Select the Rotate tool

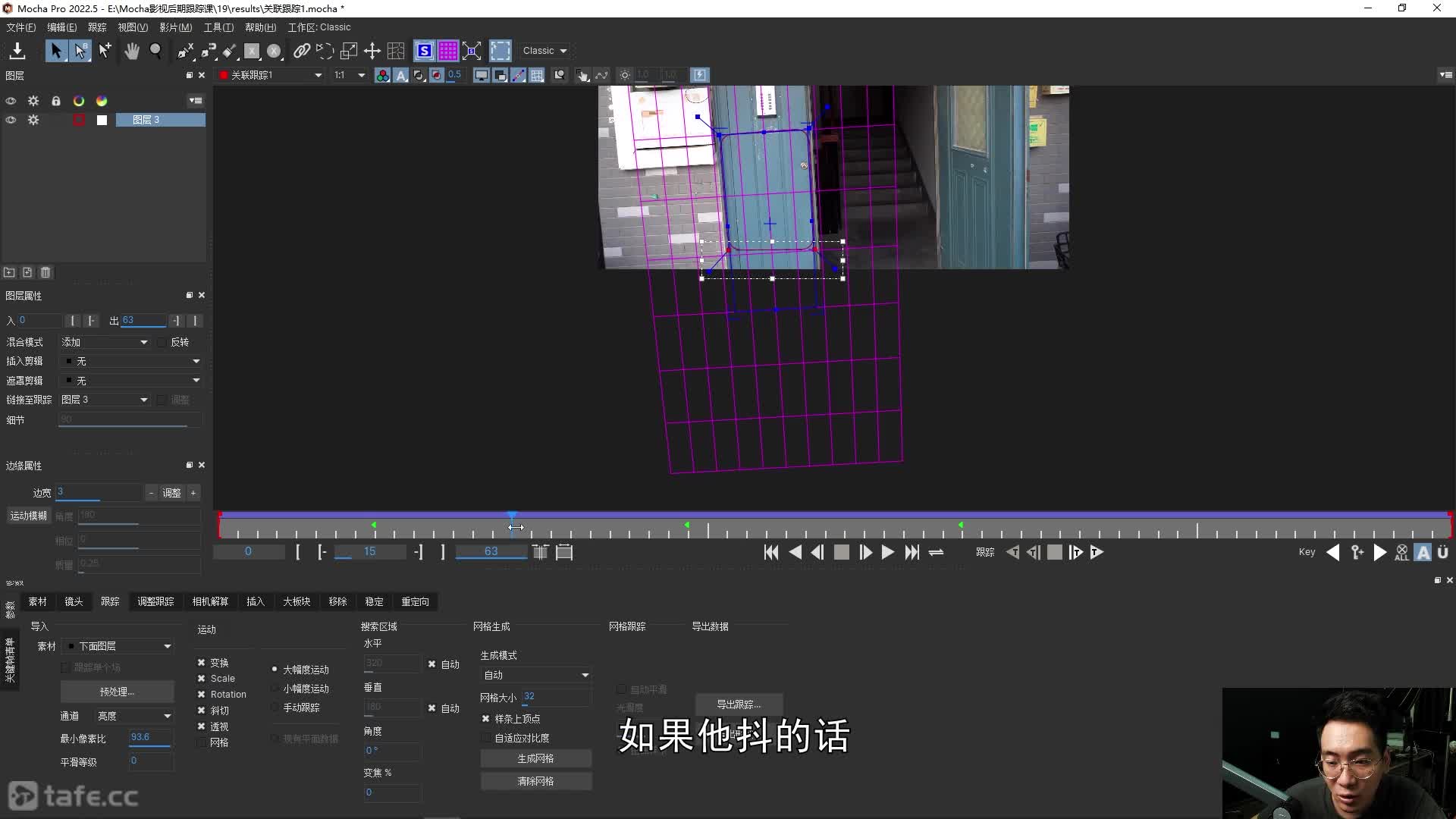tap(325, 51)
